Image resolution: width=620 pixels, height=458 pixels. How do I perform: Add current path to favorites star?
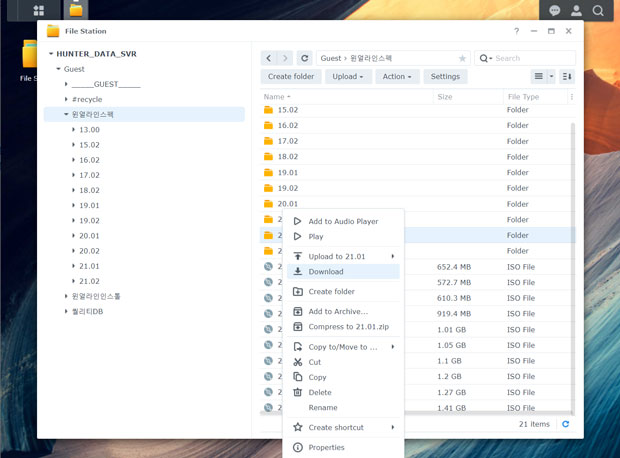(462, 59)
